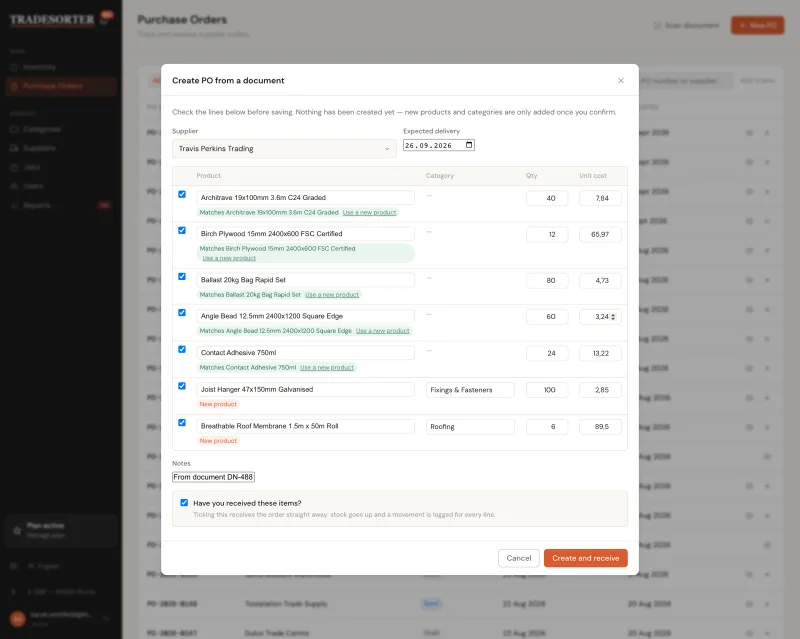Click the quantity 6 field for Roof Membrane
The width and height of the screenshot is (800, 639).
pyautogui.click(x=547, y=427)
